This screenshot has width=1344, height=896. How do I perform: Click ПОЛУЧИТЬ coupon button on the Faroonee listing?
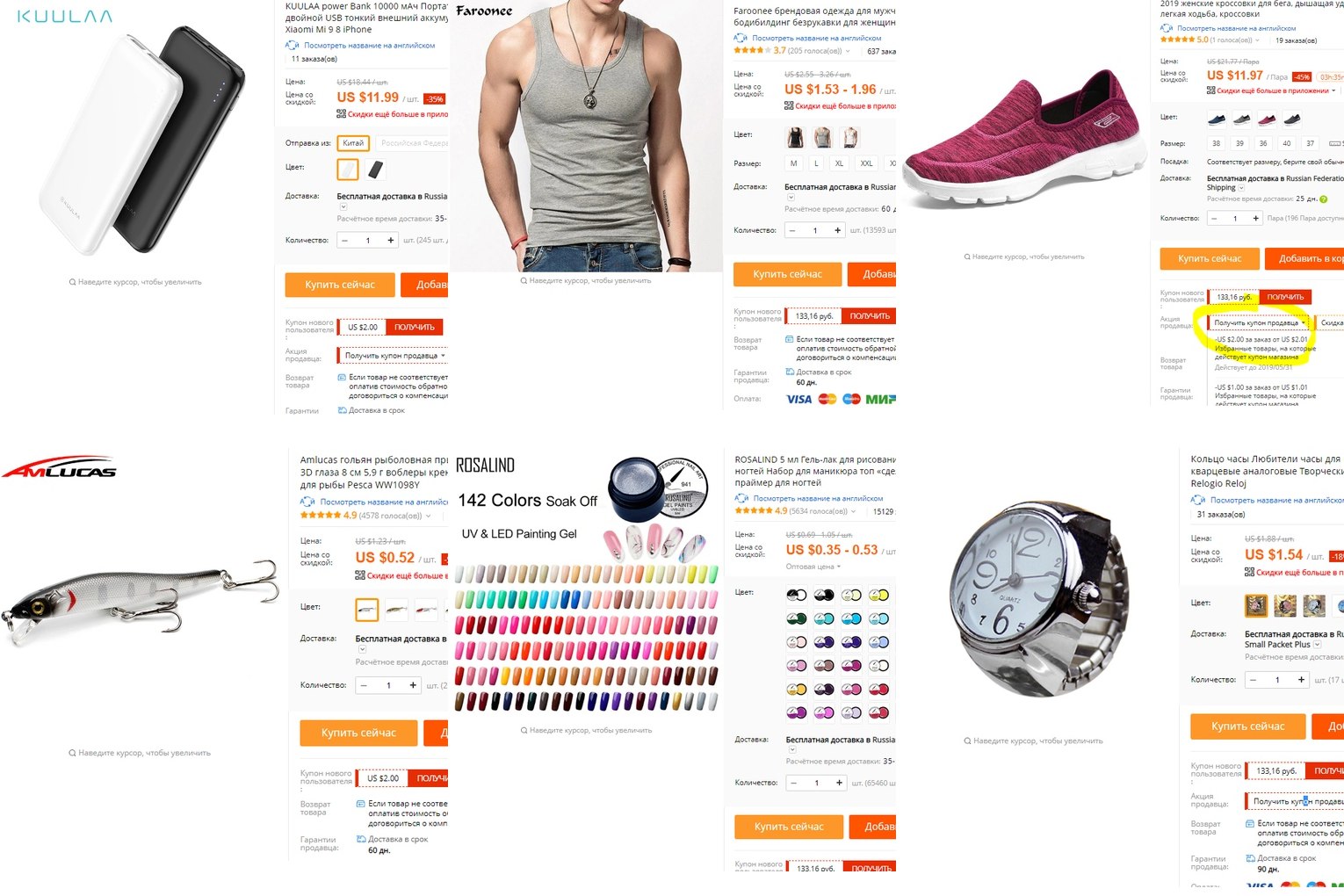[869, 316]
